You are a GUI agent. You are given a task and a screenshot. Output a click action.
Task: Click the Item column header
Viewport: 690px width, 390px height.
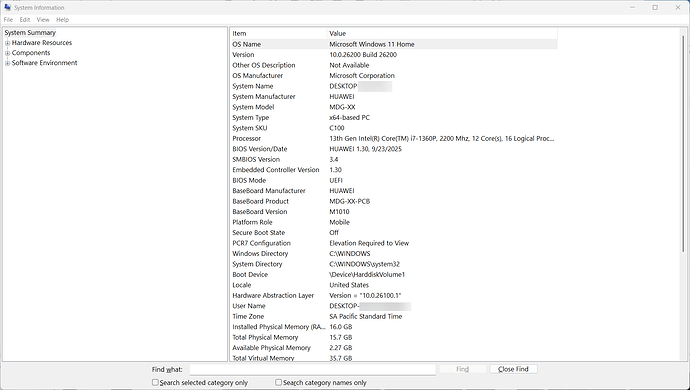pyautogui.click(x=279, y=33)
